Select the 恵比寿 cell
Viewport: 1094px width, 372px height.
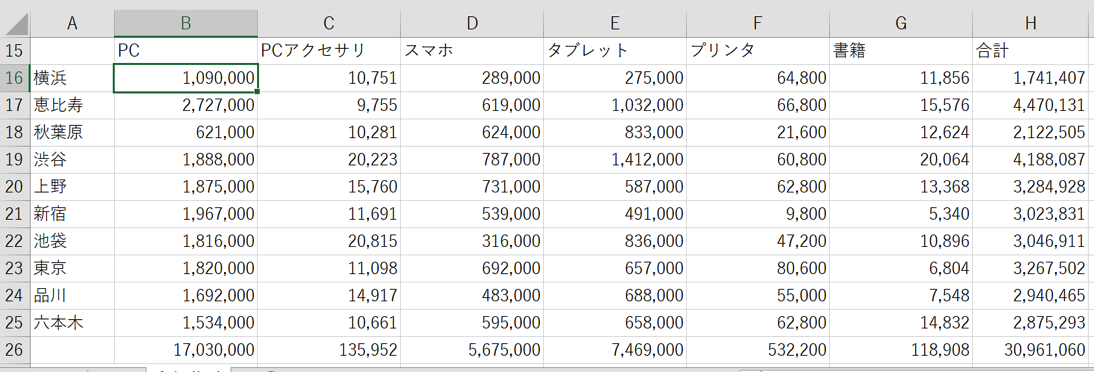(x=72, y=105)
